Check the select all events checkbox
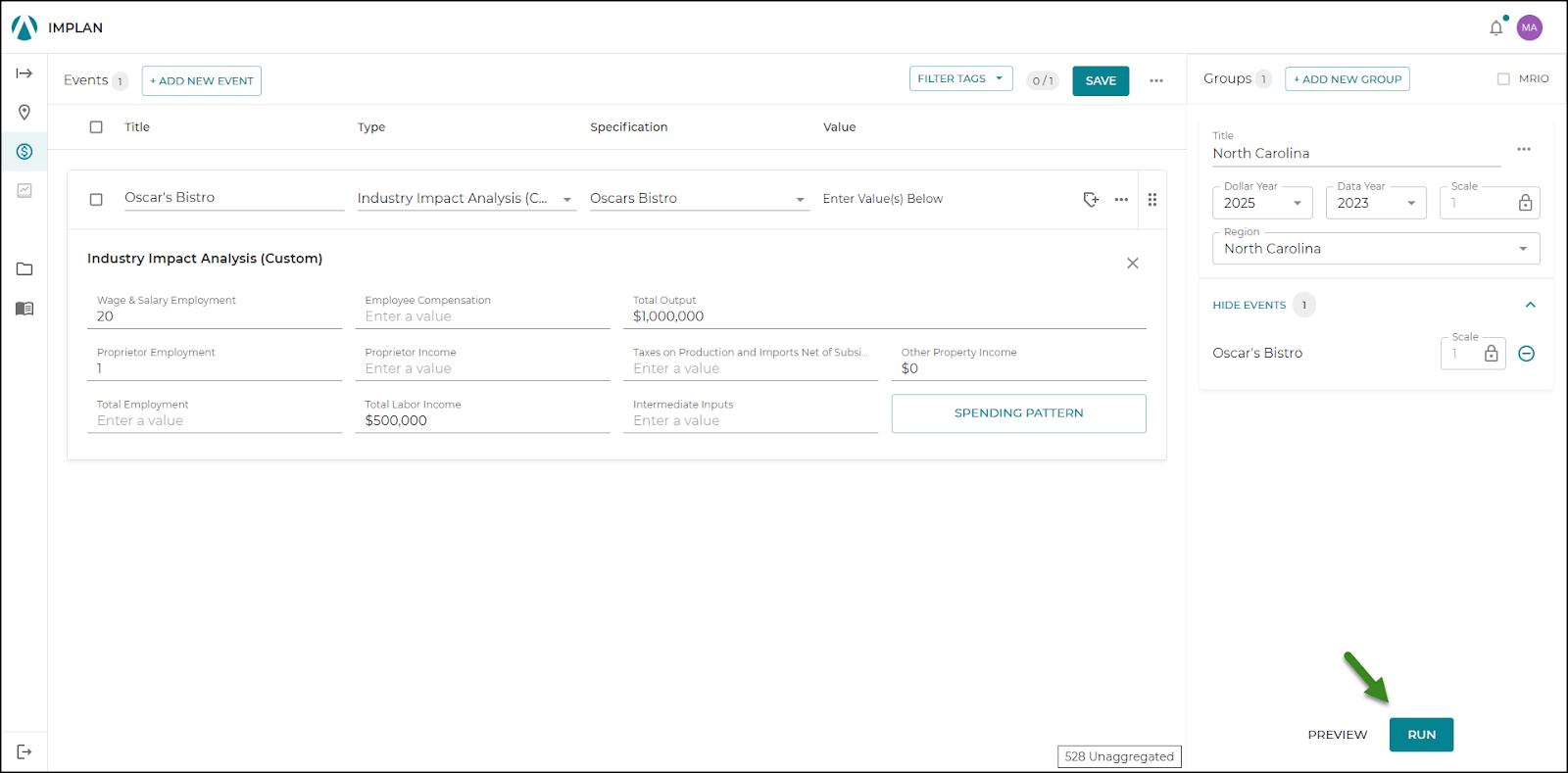Screen dimensions: 1568x773 click(x=96, y=127)
